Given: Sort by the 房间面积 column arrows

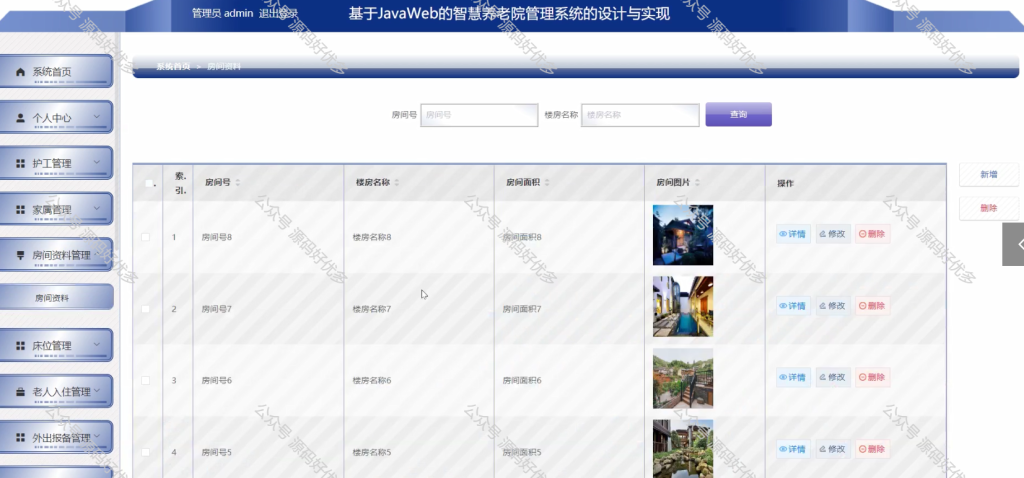Looking at the screenshot, I should tap(547, 183).
